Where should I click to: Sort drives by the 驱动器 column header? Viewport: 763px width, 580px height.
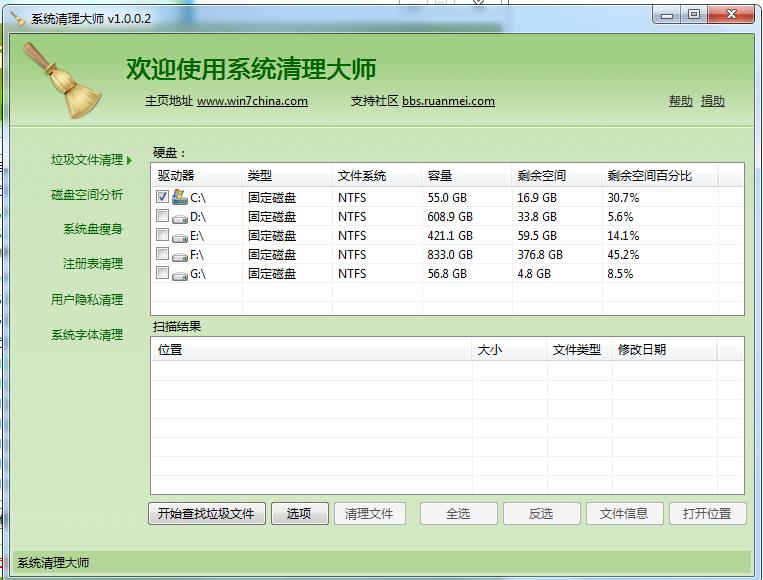(x=197, y=175)
